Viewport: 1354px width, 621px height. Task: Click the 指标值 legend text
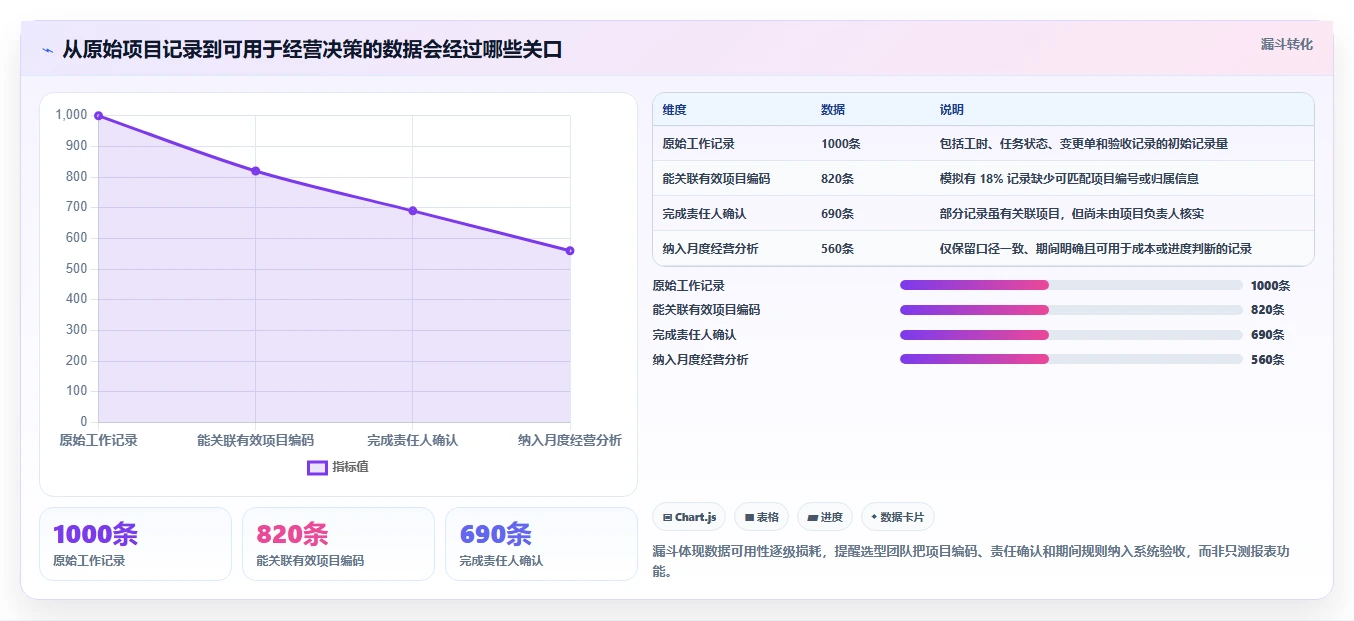pos(350,467)
